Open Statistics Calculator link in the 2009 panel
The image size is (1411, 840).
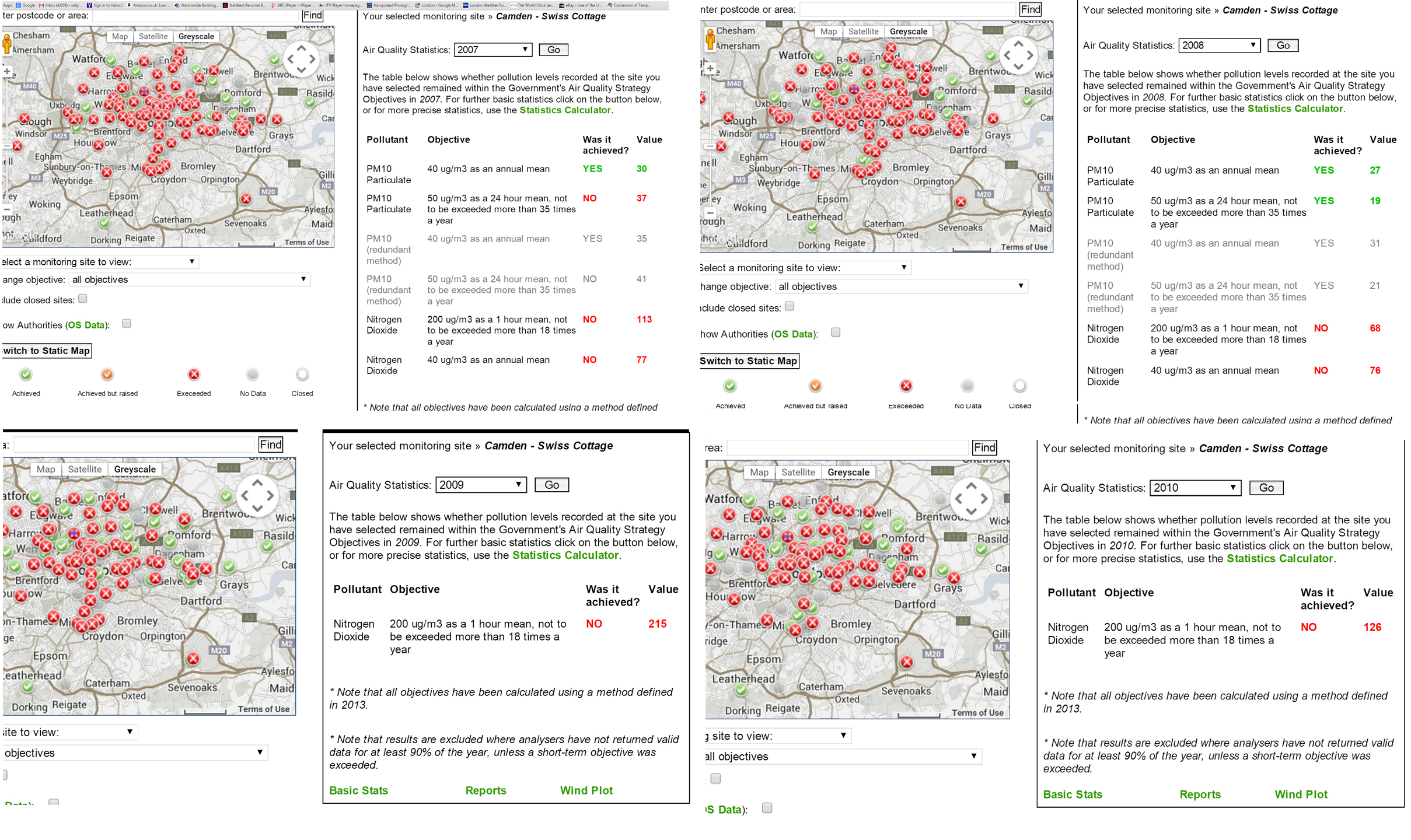(x=565, y=555)
